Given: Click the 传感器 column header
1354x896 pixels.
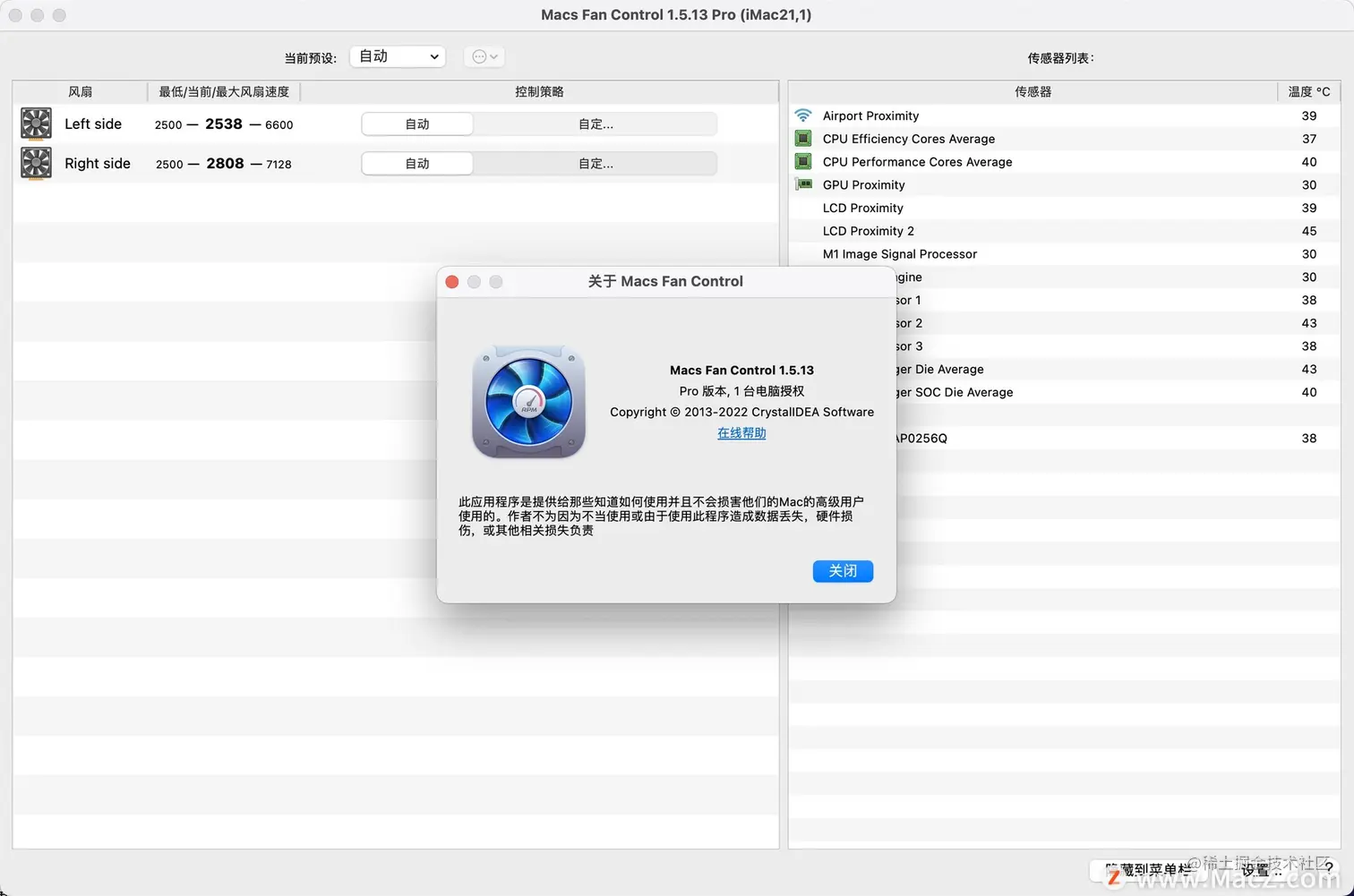Looking at the screenshot, I should pos(1033,91).
